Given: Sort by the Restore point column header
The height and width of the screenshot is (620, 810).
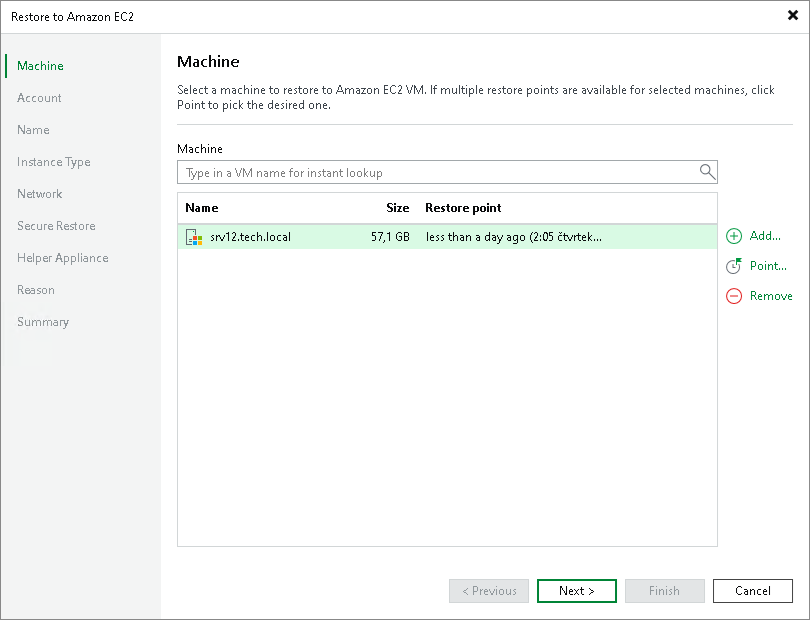Looking at the screenshot, I should point(463,208).
